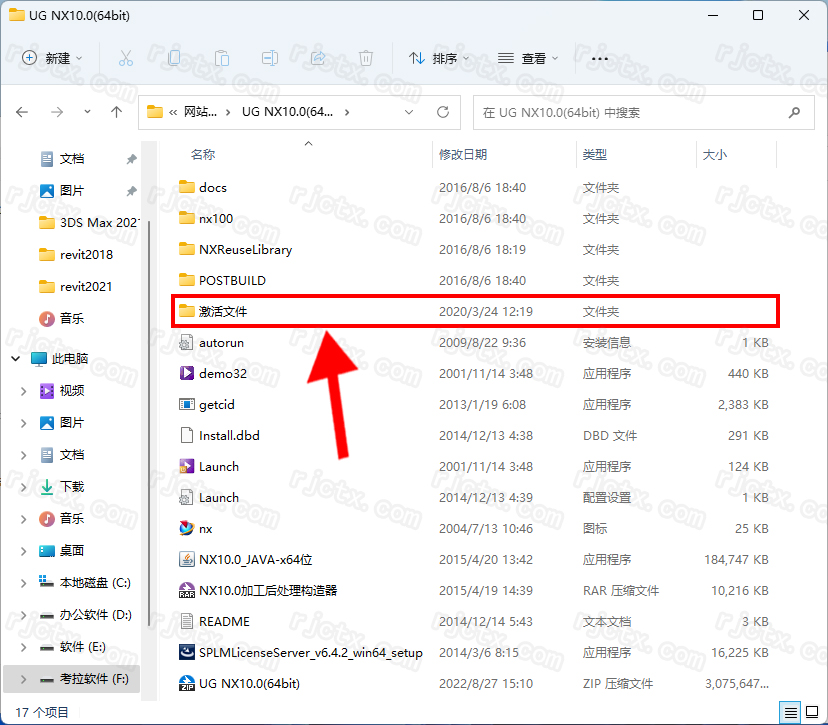Viewport: 828px width, 725px height.
Task: Expand the 本地磁盘 (C:) tree node
Action: [24, 582]
